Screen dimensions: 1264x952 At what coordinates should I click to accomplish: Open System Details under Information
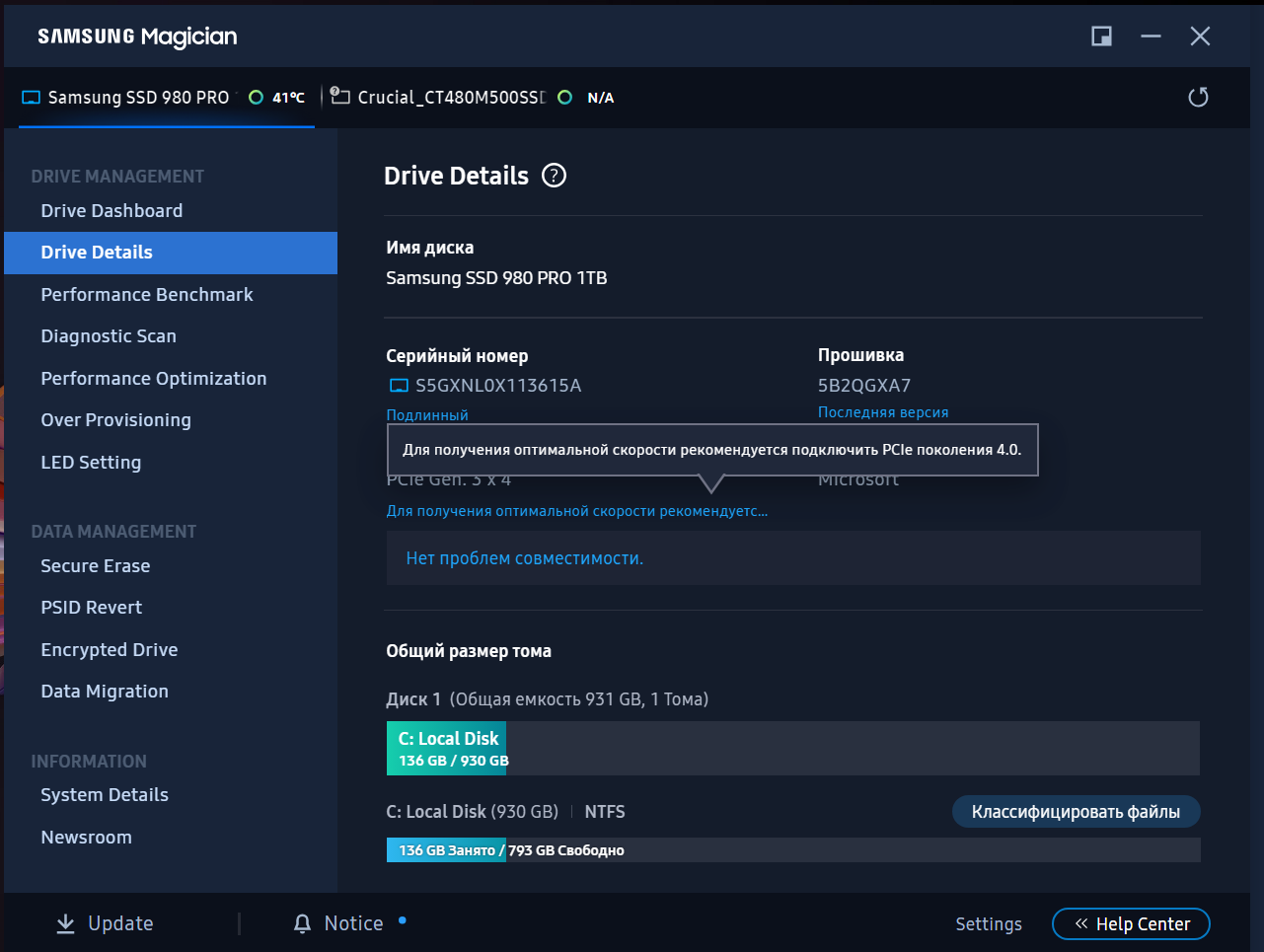(x=105, y=795)
